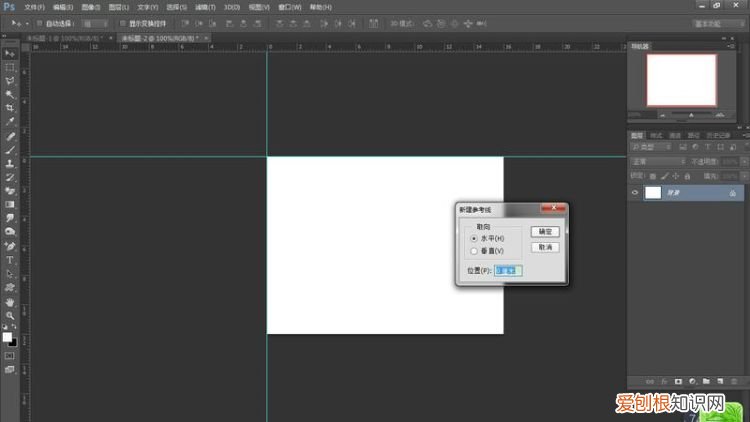Enable the 自动选择 auto-select checkbox
750x422 pixels.
(x=38, y=22)
